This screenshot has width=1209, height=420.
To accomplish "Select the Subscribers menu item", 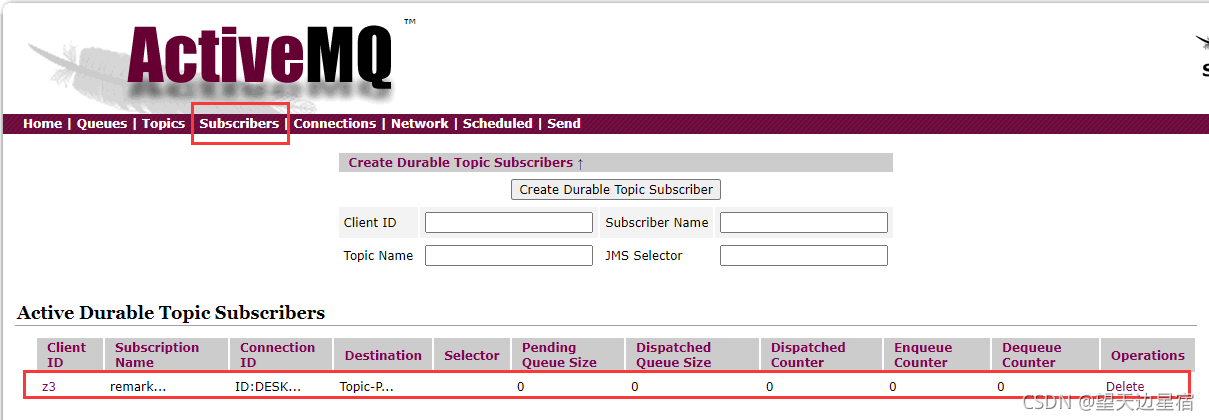I will (x=239, y=124).
